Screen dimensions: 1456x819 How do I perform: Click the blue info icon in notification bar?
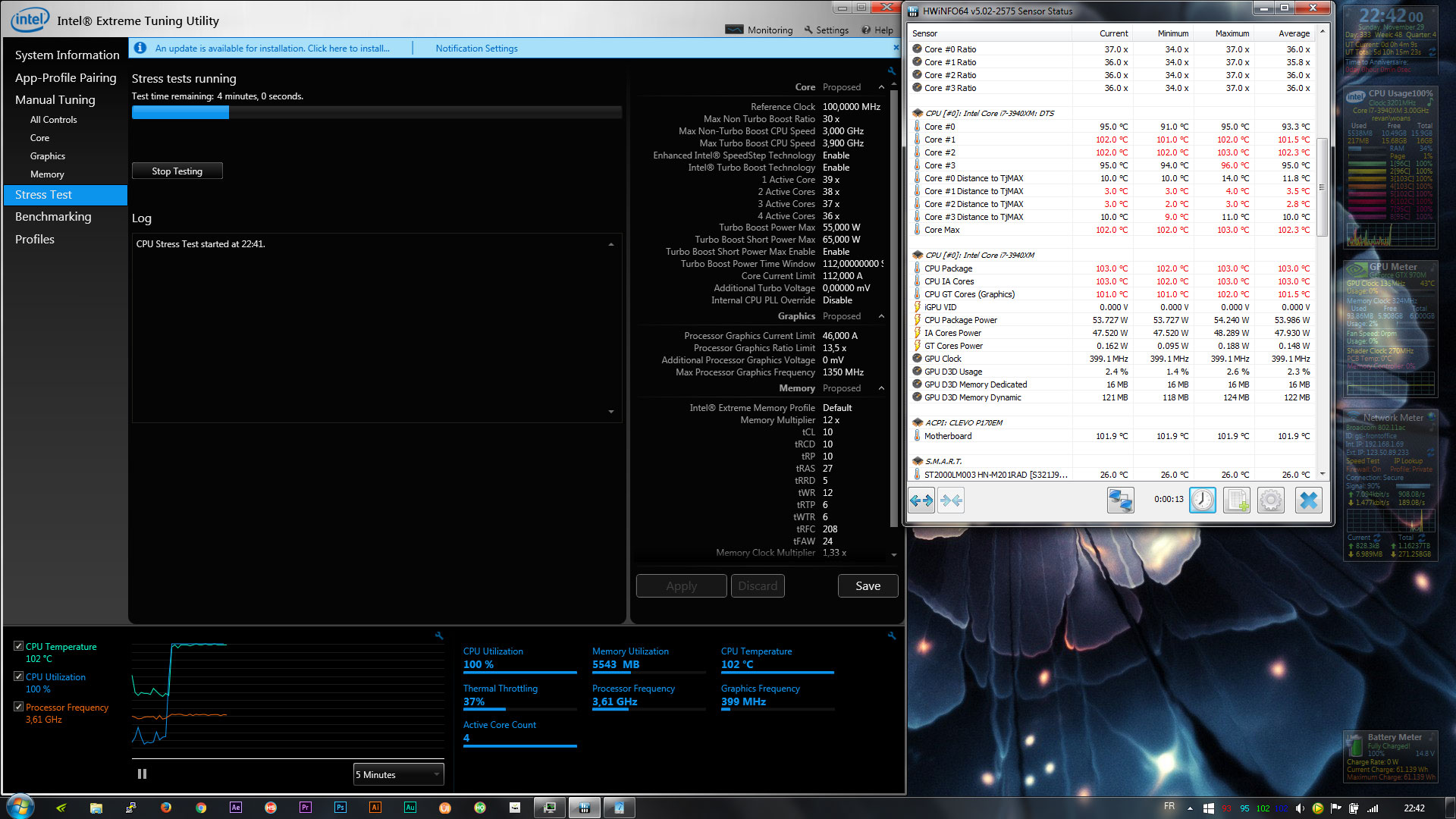pos(140,48)
